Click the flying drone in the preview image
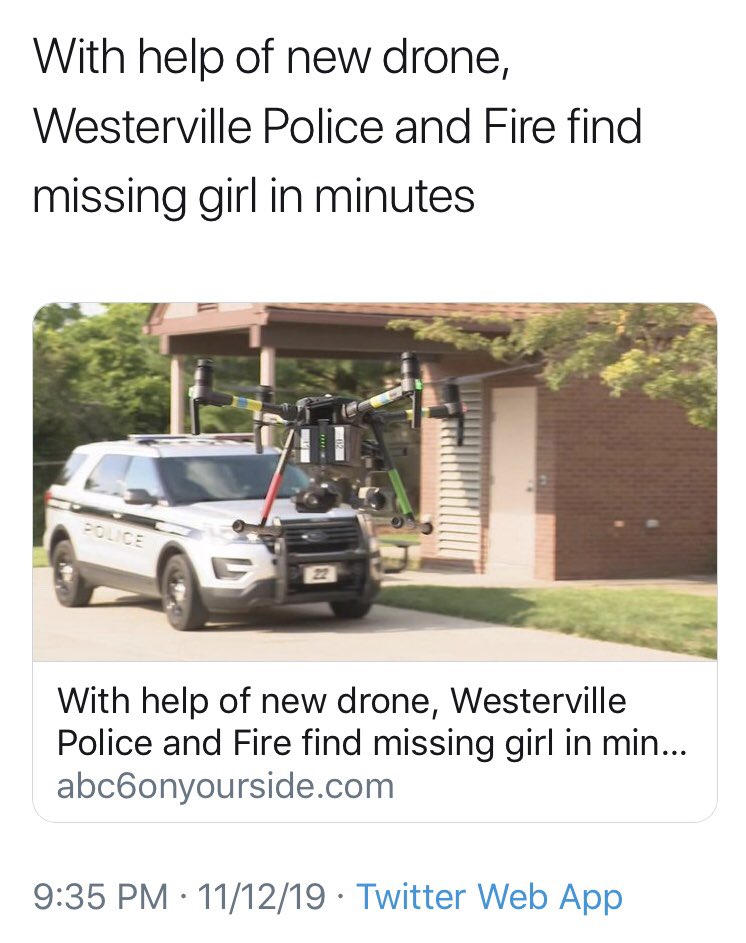 [x=329, y=442]
